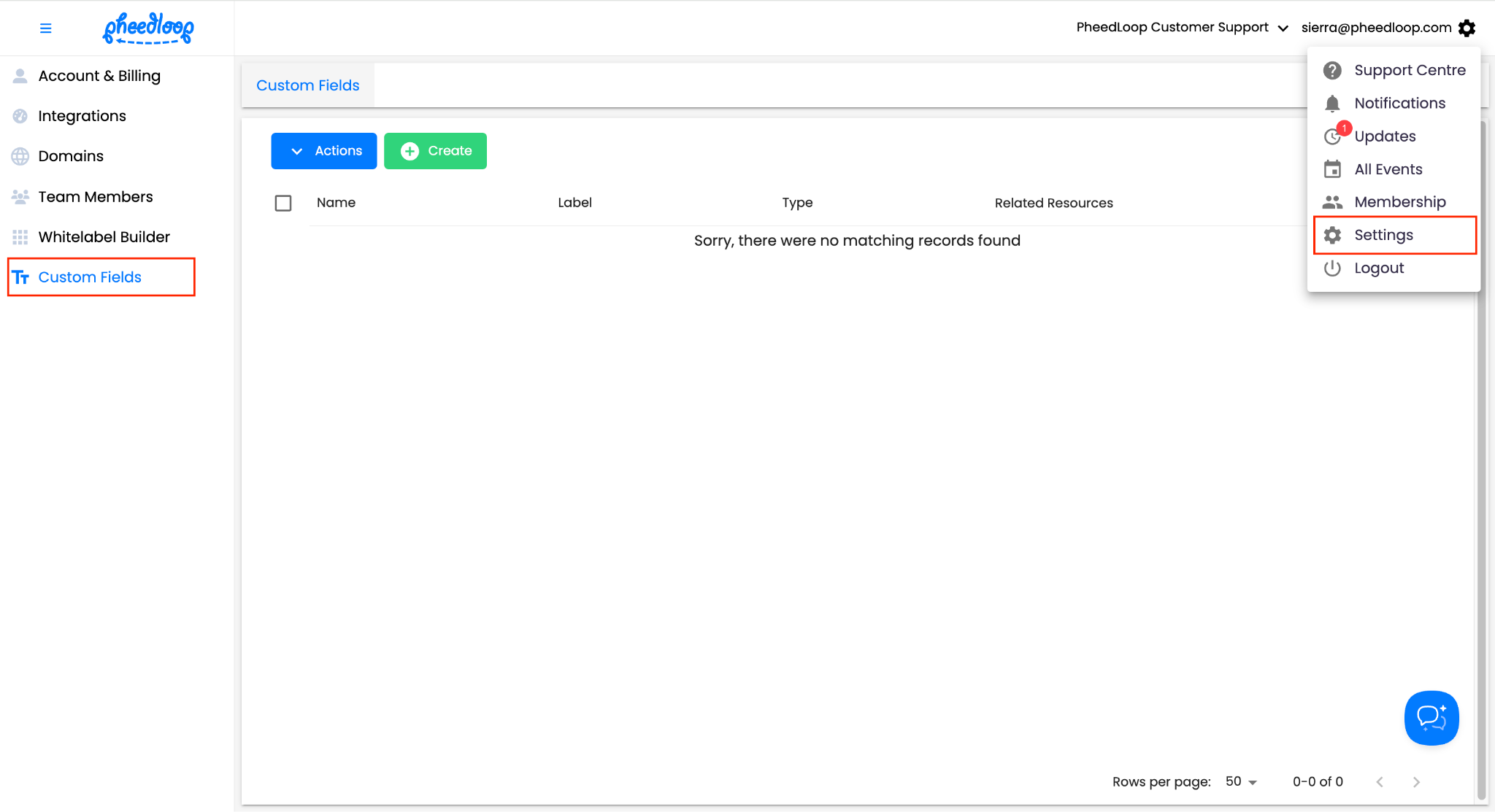Screen dimensions: 1495x812
Task: Select Custom Fields in sidebar
Action: (101, 277)
